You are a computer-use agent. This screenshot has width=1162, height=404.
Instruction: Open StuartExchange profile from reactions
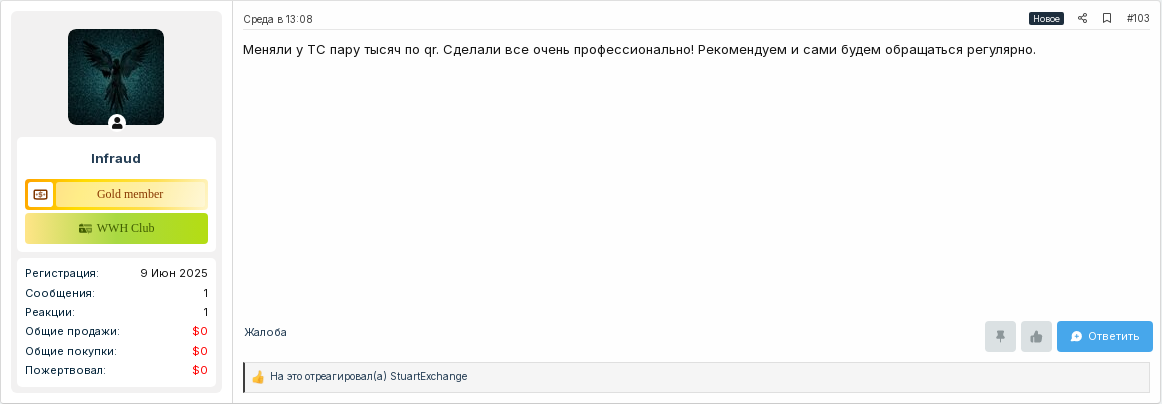(x=429, y=377)
